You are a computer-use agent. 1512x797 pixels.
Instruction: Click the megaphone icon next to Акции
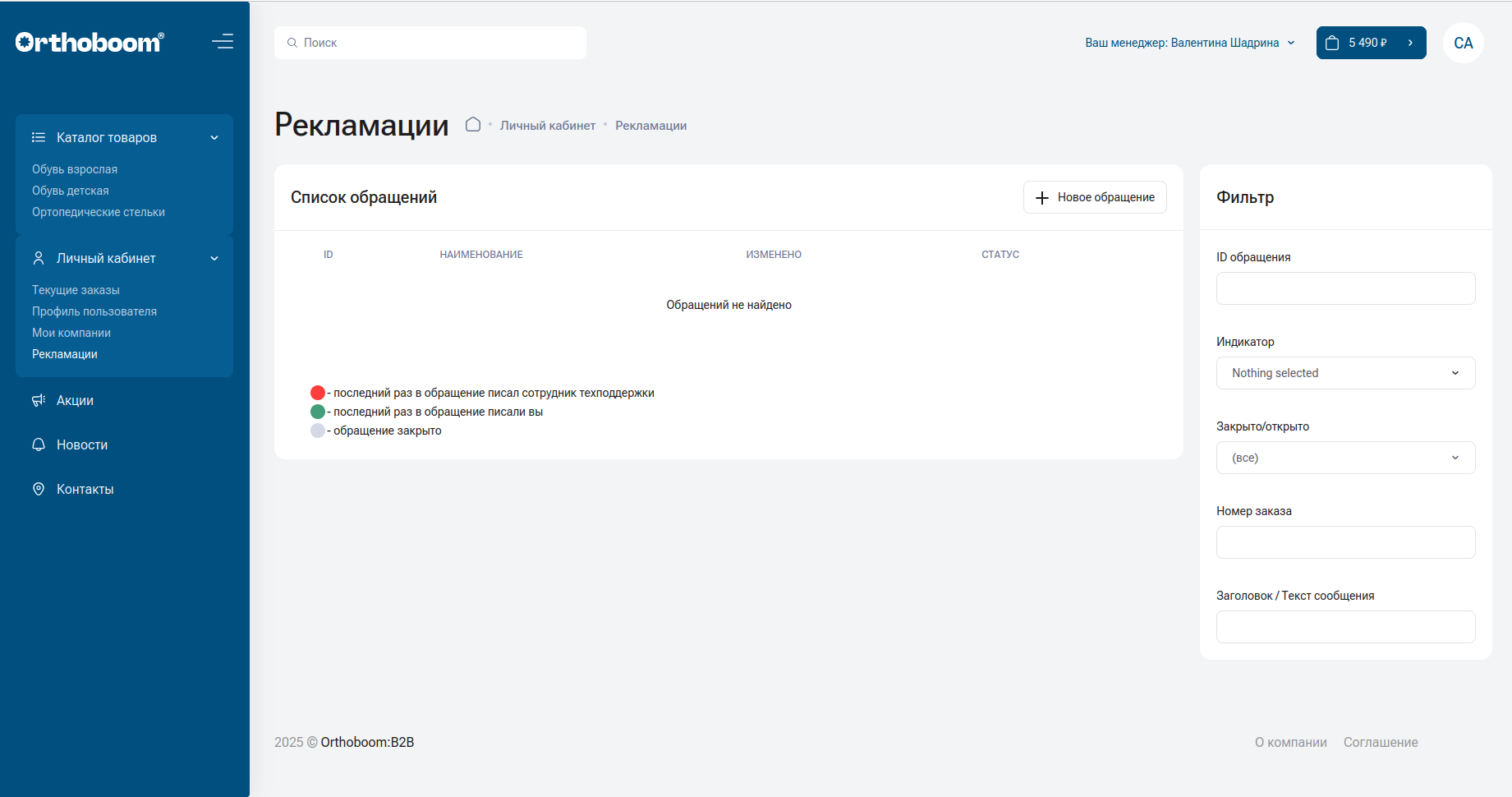coord(39,400)
